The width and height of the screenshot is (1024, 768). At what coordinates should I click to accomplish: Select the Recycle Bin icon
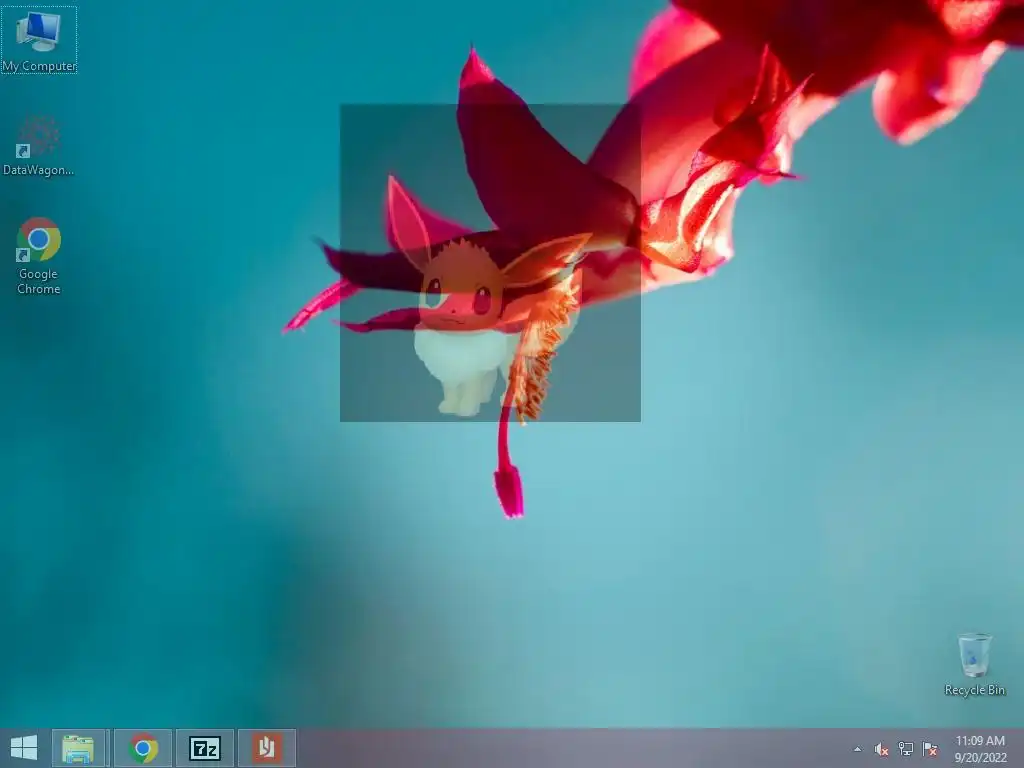974,664
